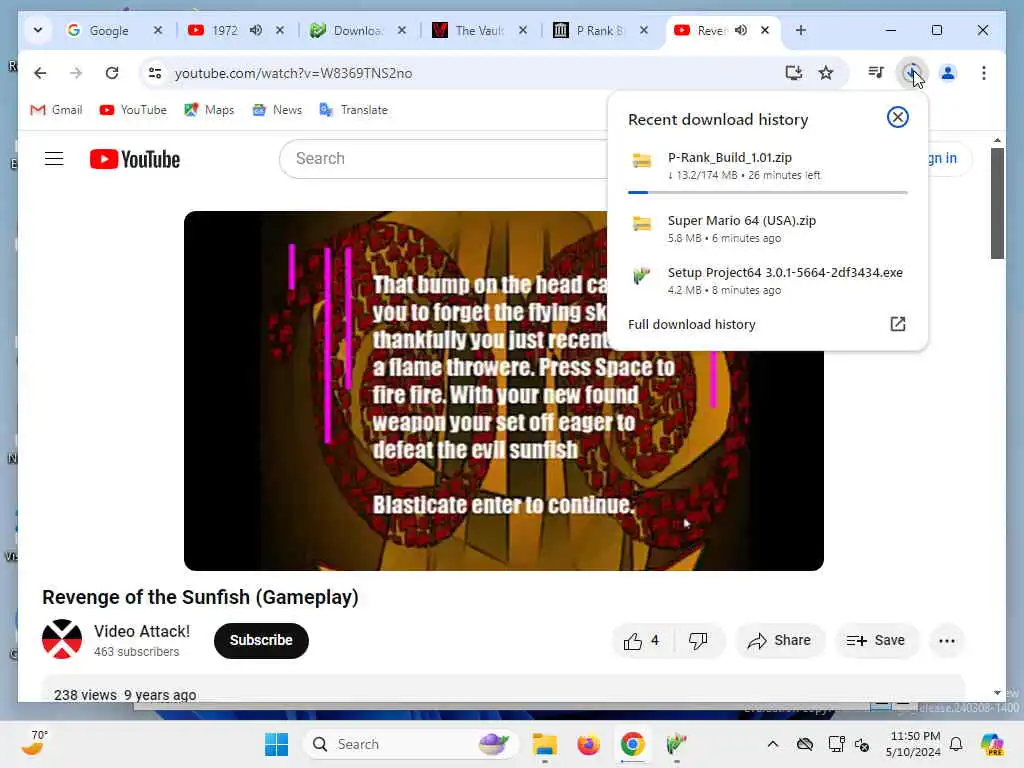Close the Recent download history popup
The width and height of the screenshot is (1024, 768).
click(x=897, y=117)
